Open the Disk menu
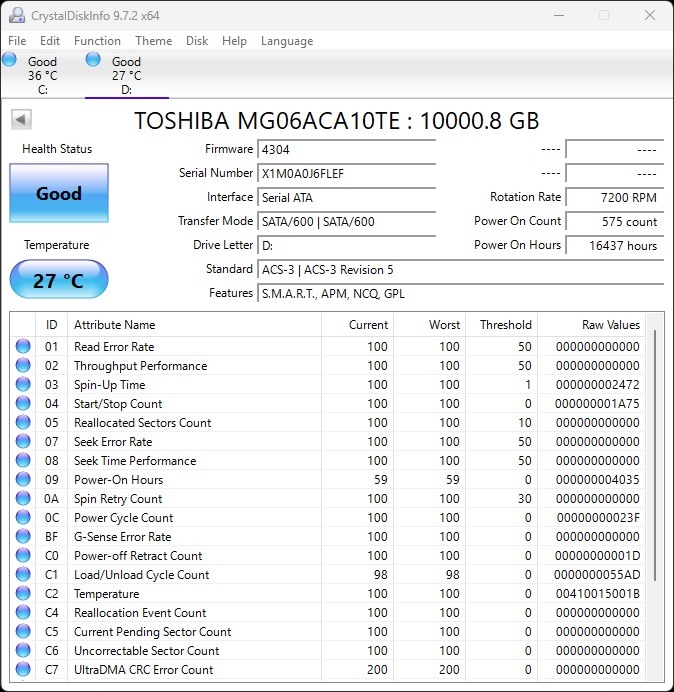 pos(197,41)
